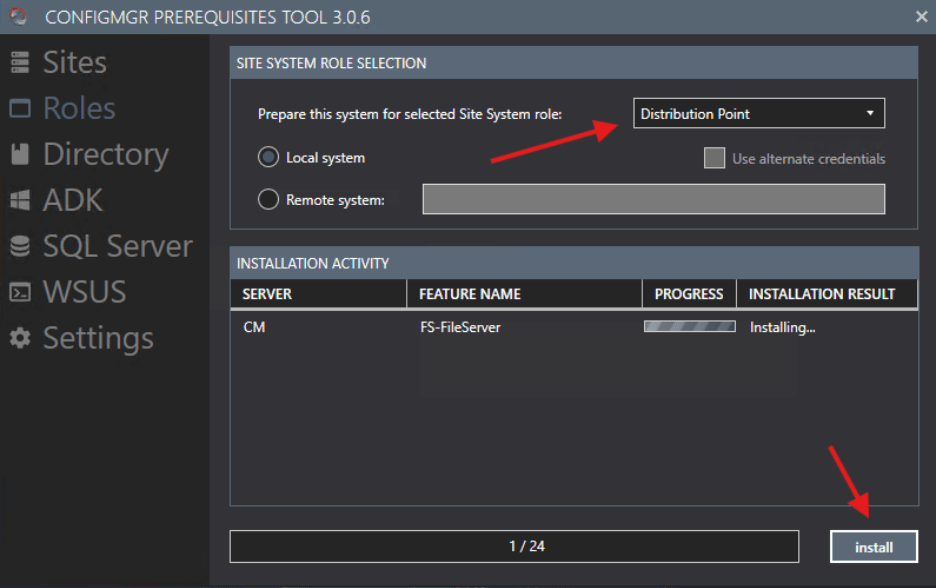Click the ConfigMgr Prerequisites Tool title bar icon
This screenshot has height=588, width=936.
(x=18, y=16)
